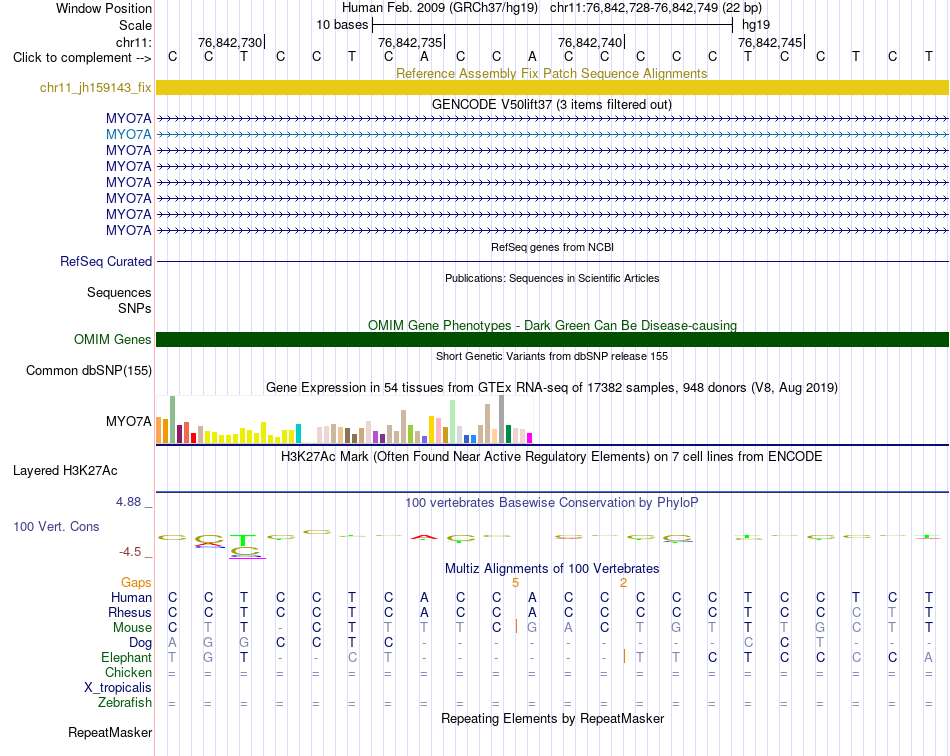Click the tall gray GTEx expression bar
Viewport: 950px width, 756px height.
click(x=501, y=419)
